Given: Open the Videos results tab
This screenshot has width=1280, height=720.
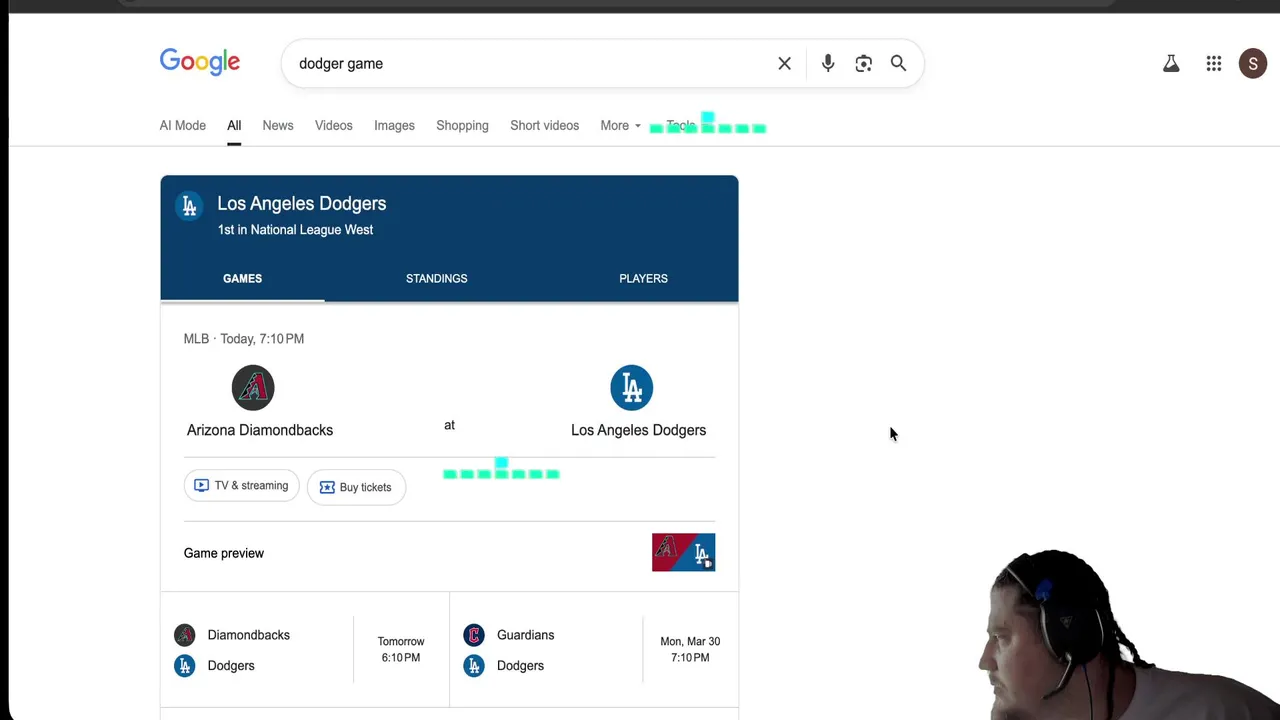Looking at the screenshot, I should tap(334, 126).
